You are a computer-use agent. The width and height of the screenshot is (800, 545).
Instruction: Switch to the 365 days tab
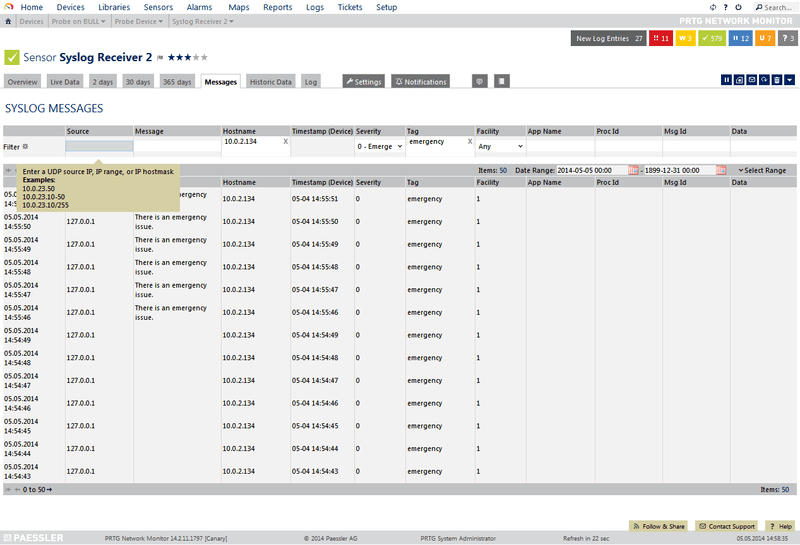click(x=177, y=82)
